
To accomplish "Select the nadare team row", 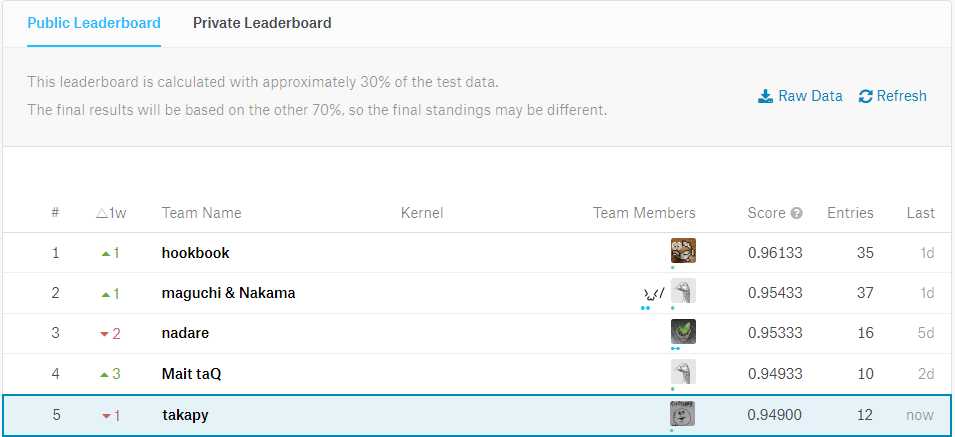I will tap(185, 333).
